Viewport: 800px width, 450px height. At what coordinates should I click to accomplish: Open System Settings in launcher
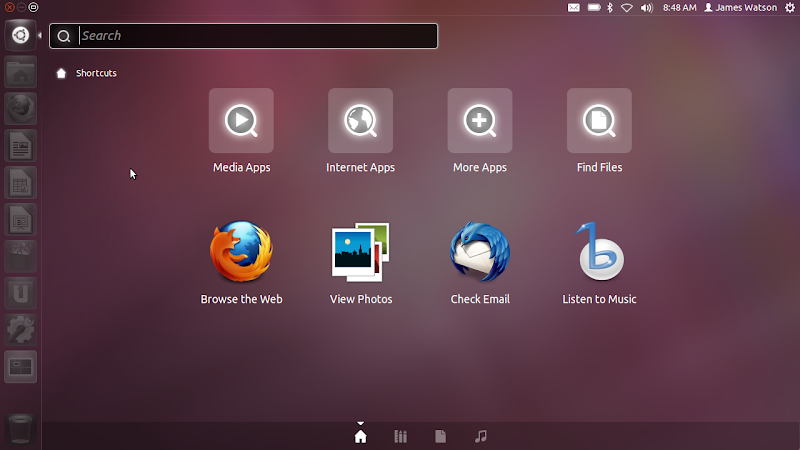20,330
